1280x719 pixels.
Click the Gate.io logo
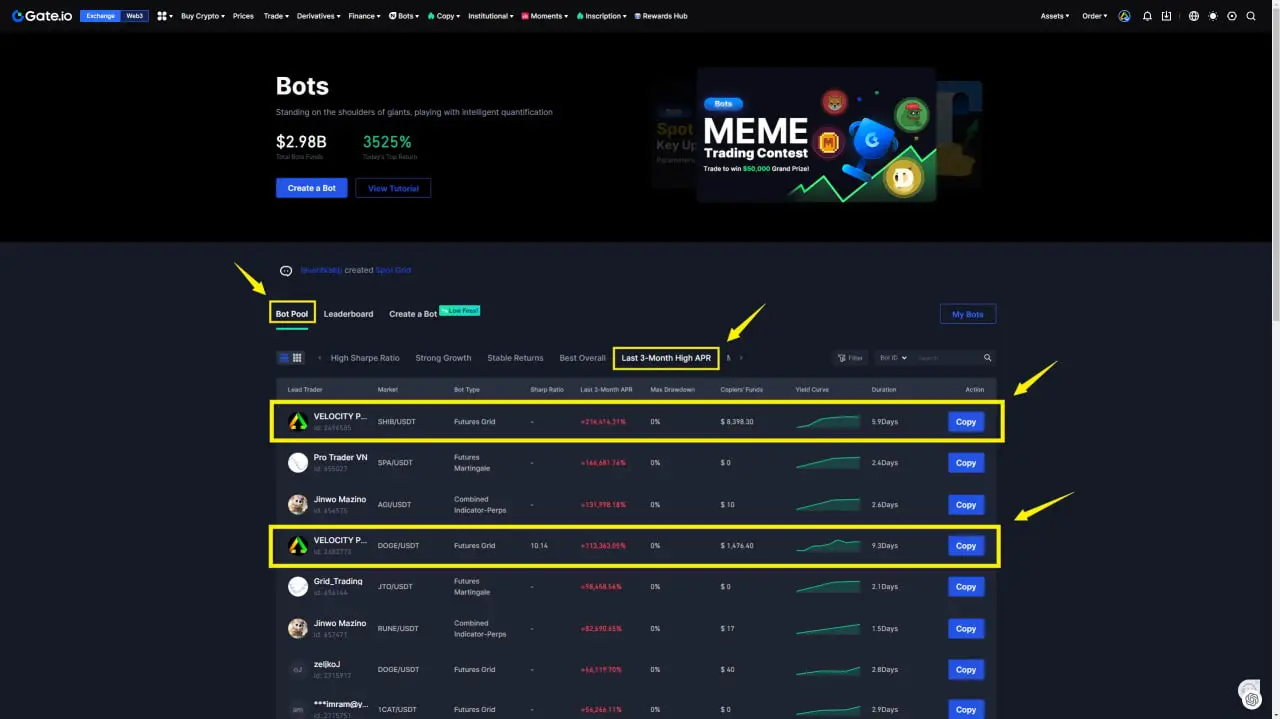tap(42, 16)
